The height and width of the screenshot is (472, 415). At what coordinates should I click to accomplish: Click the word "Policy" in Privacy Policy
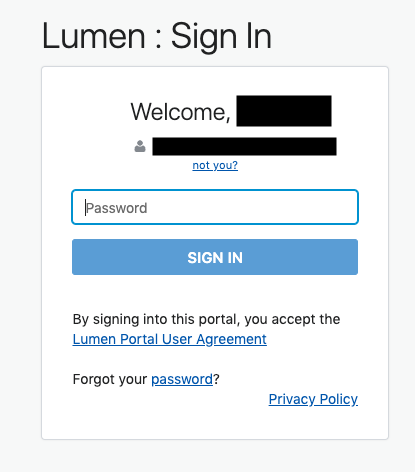coord(339,399)
